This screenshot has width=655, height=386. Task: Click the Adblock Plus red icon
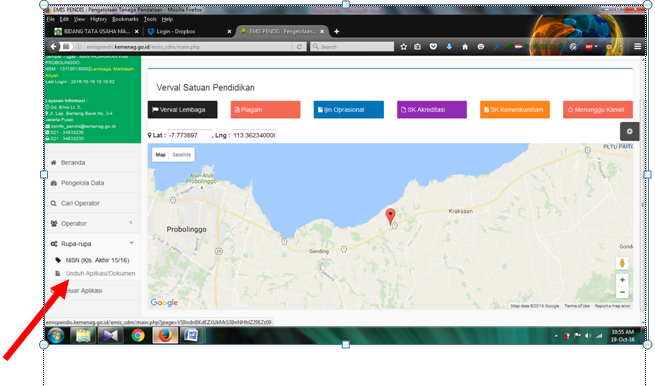pyautogui.click(x=589, y=47)
